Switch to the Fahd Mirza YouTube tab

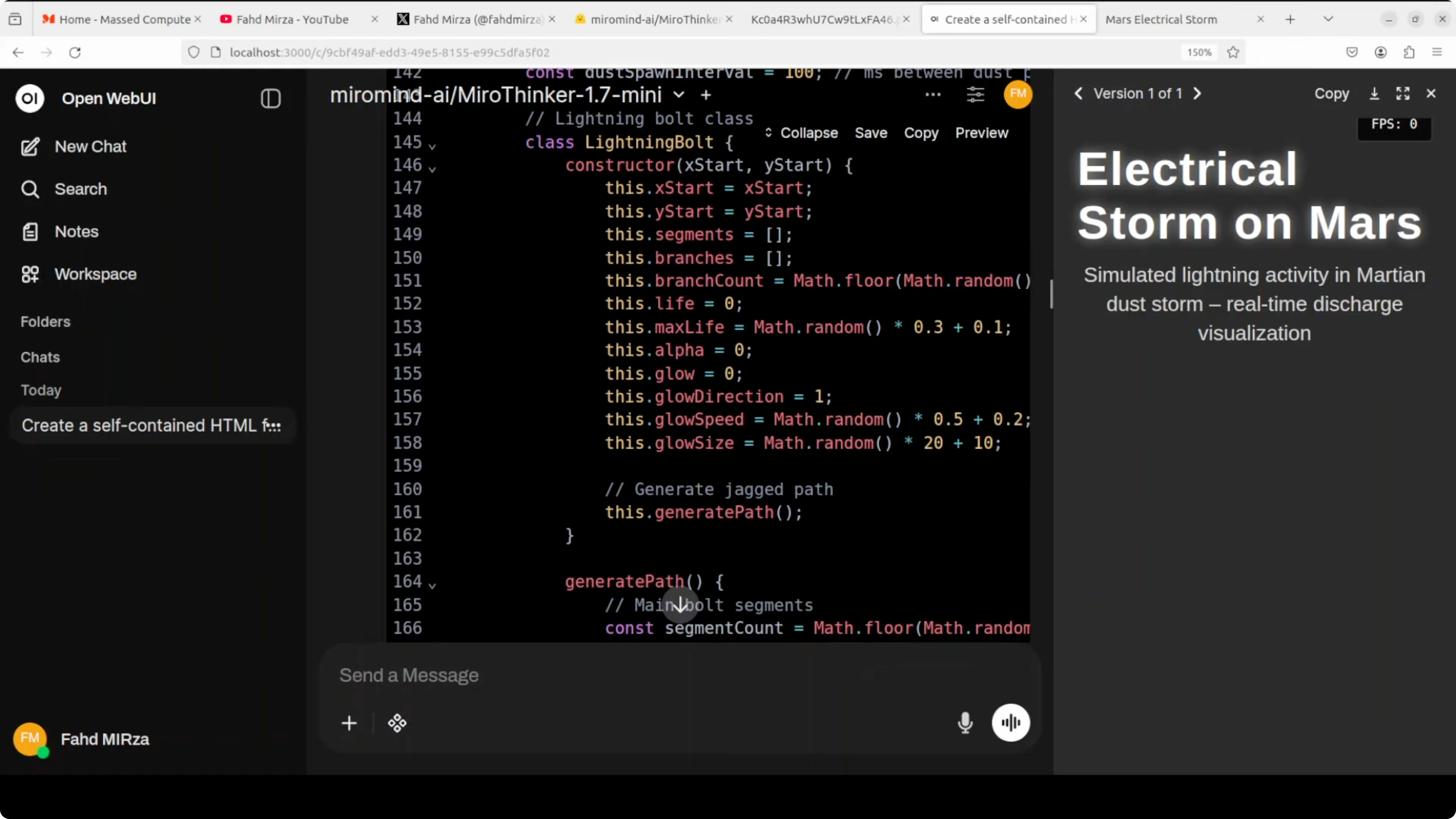292,19
